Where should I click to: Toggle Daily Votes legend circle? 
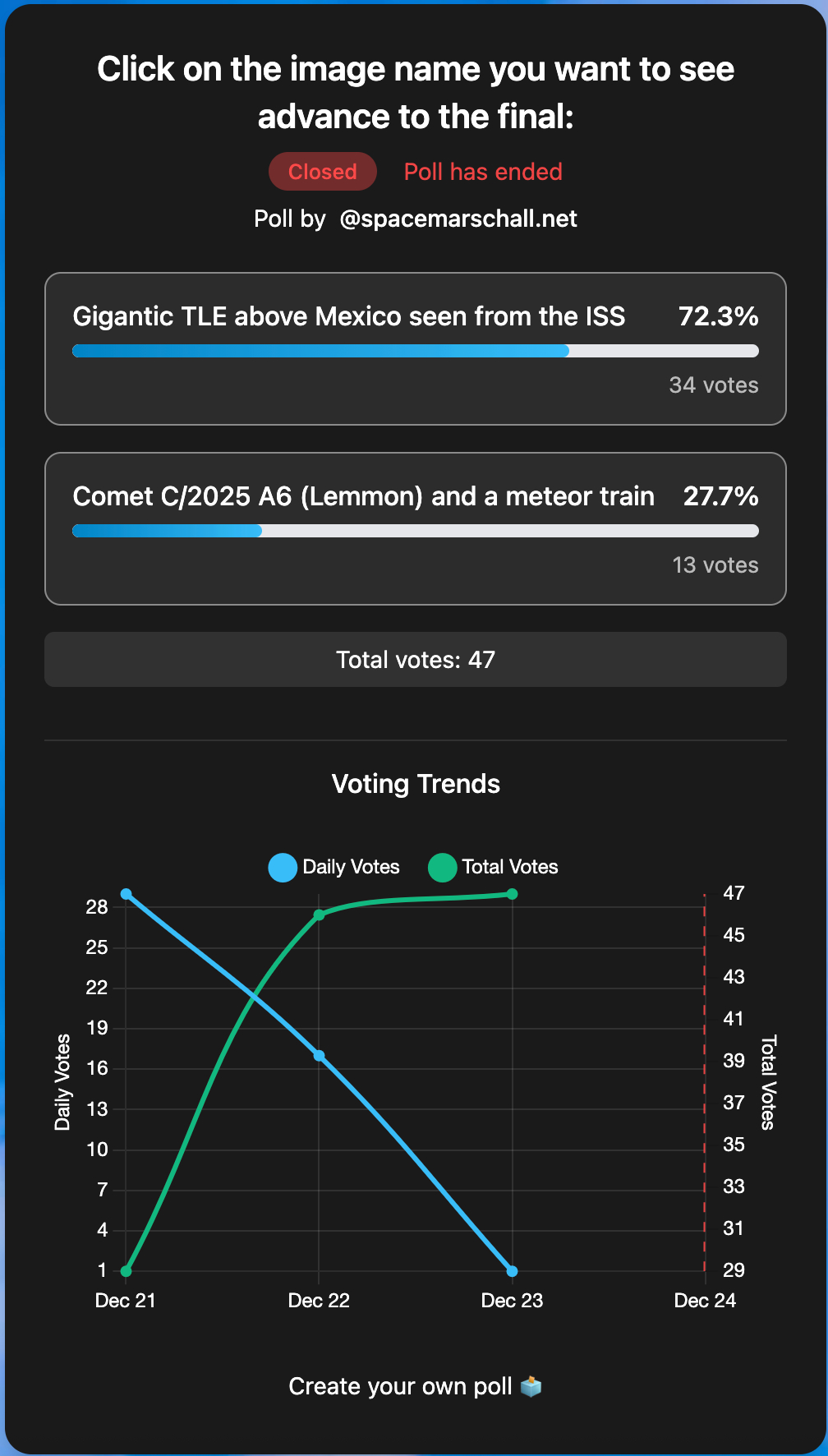pyautogui.click(x=283, y=868)
